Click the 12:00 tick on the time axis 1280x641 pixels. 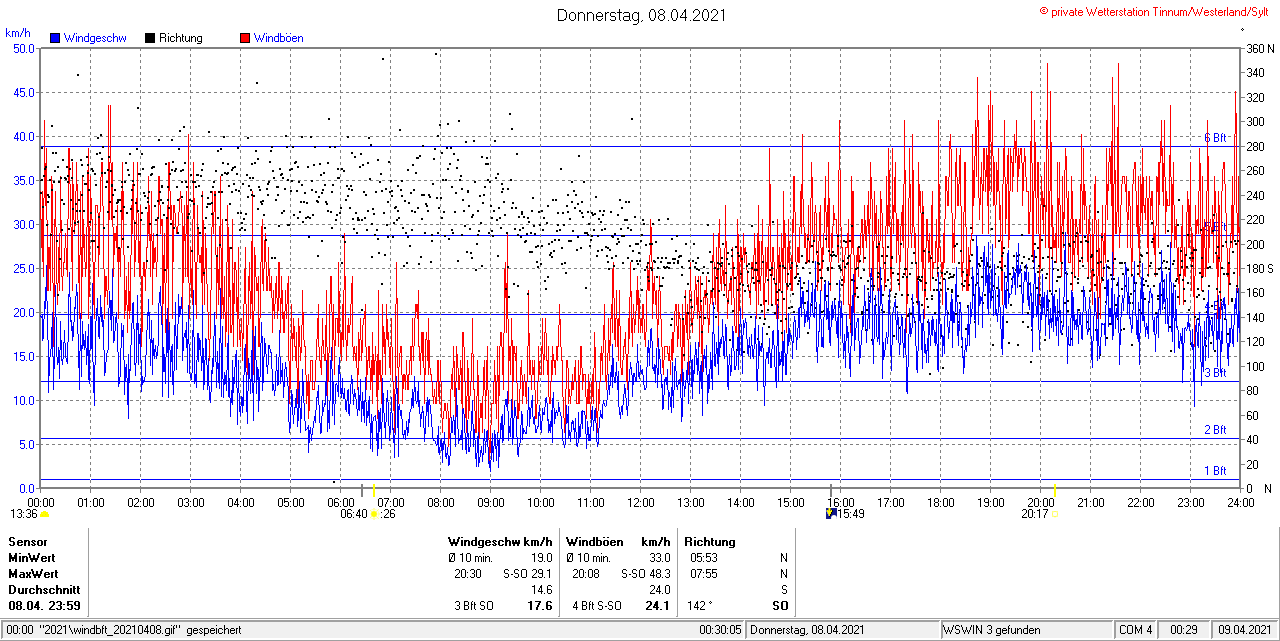(x=640, y=502)
